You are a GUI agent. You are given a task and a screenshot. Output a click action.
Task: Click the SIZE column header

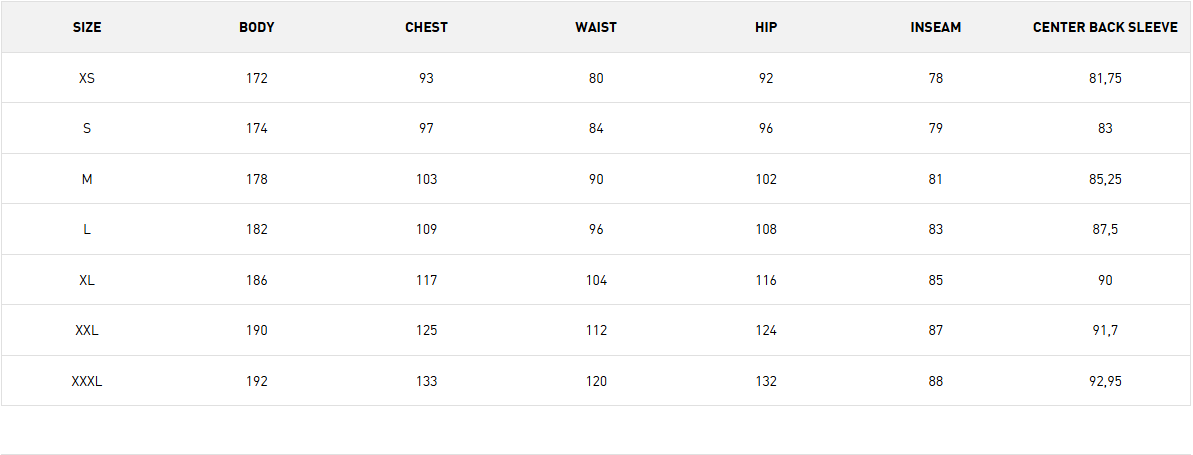click(x=87, y=27)
